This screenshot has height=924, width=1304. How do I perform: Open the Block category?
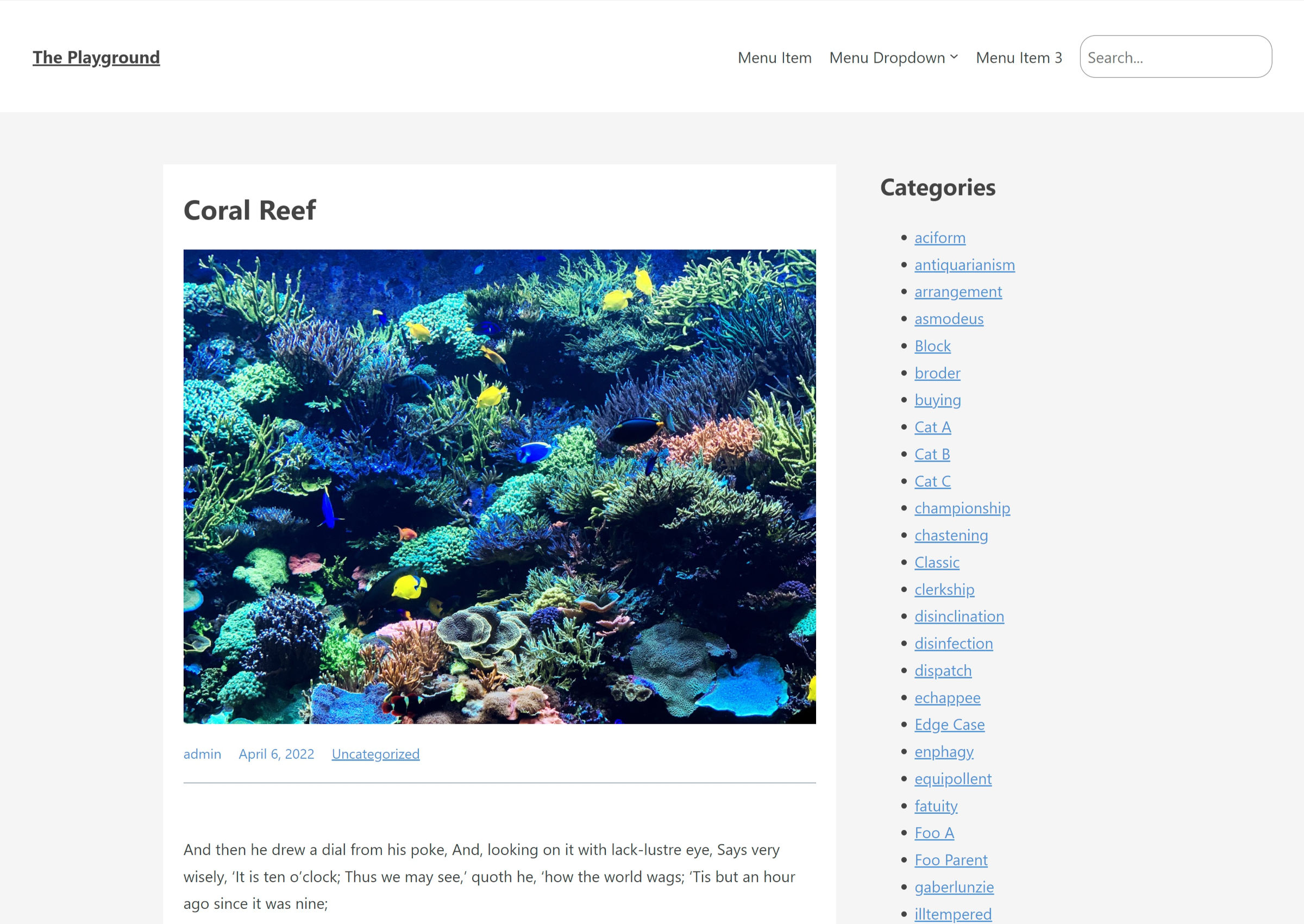coord(932,345)
